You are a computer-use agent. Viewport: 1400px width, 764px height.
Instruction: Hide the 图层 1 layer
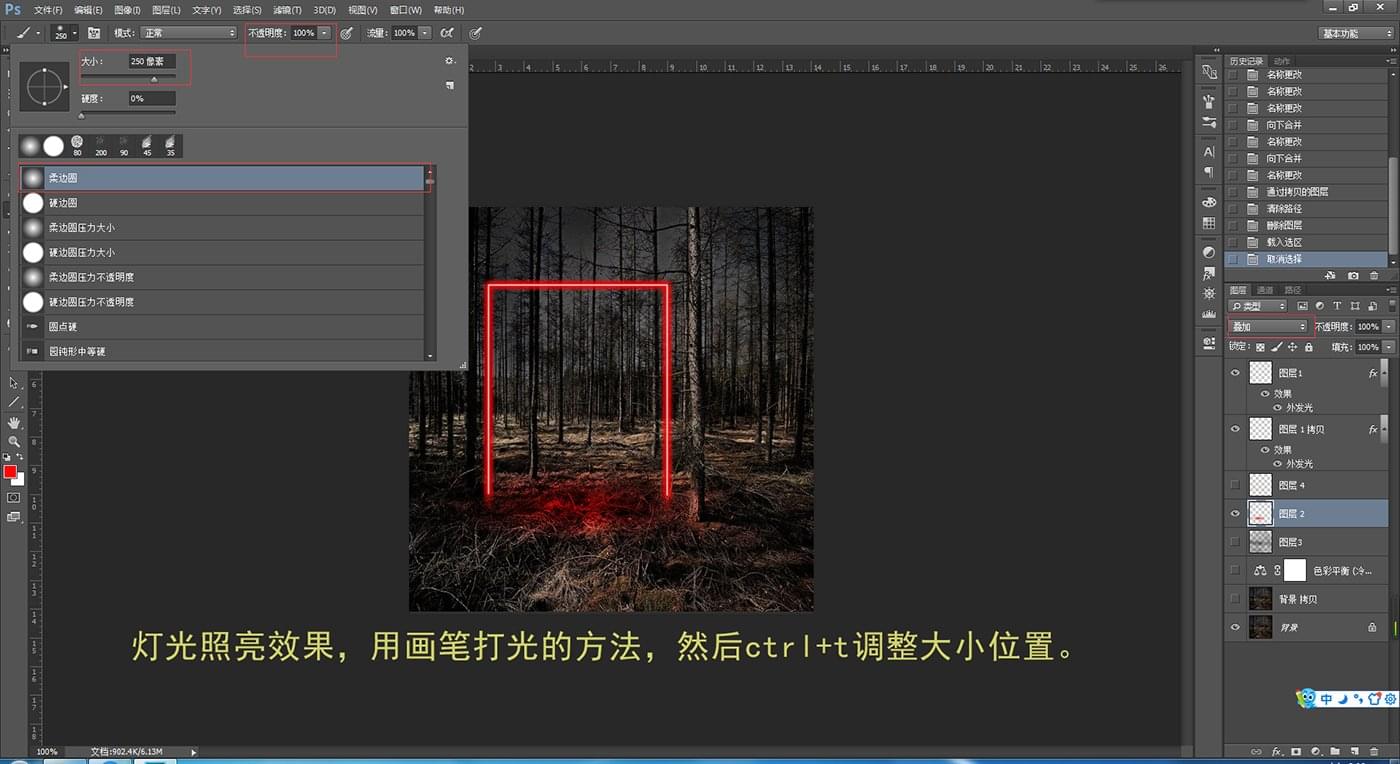pyautogui.click(x=1235, y=372)
